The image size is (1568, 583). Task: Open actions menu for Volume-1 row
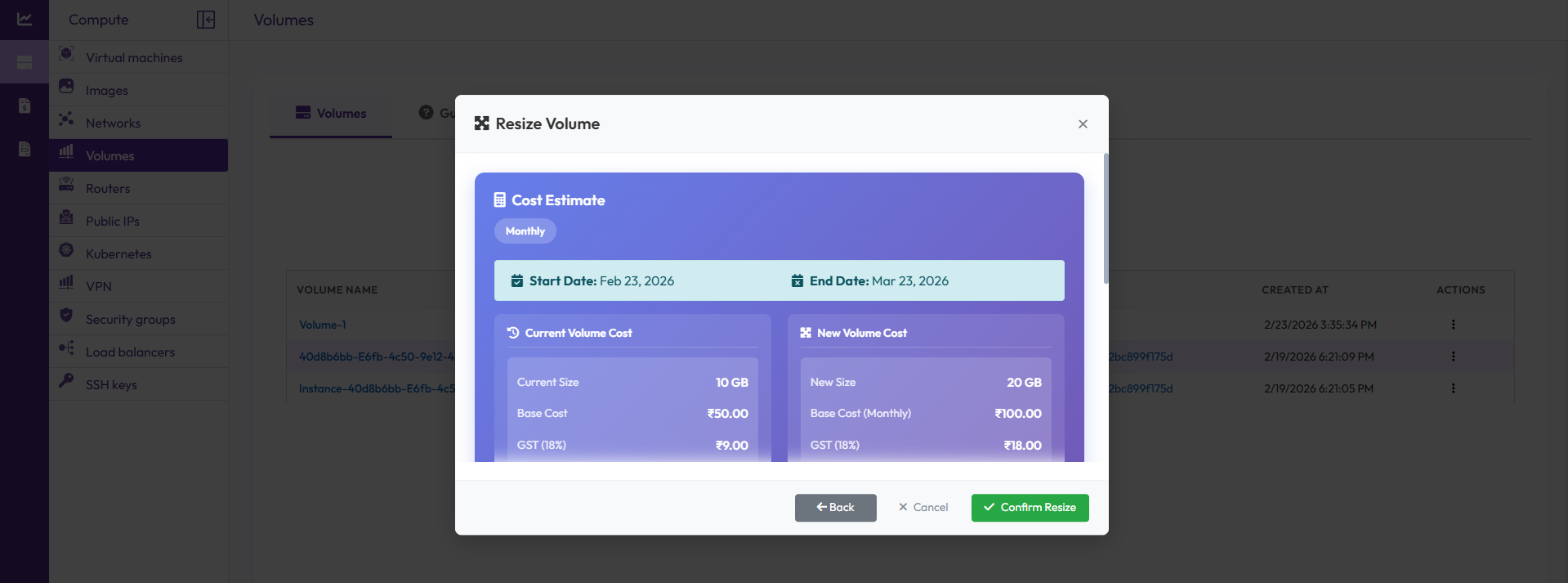tap(1453, 325)
